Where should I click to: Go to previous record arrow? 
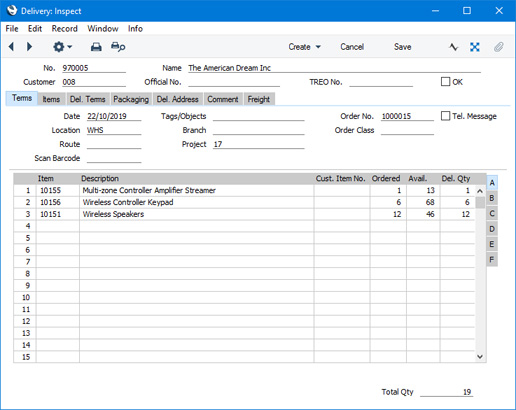(x=11, y=47)
